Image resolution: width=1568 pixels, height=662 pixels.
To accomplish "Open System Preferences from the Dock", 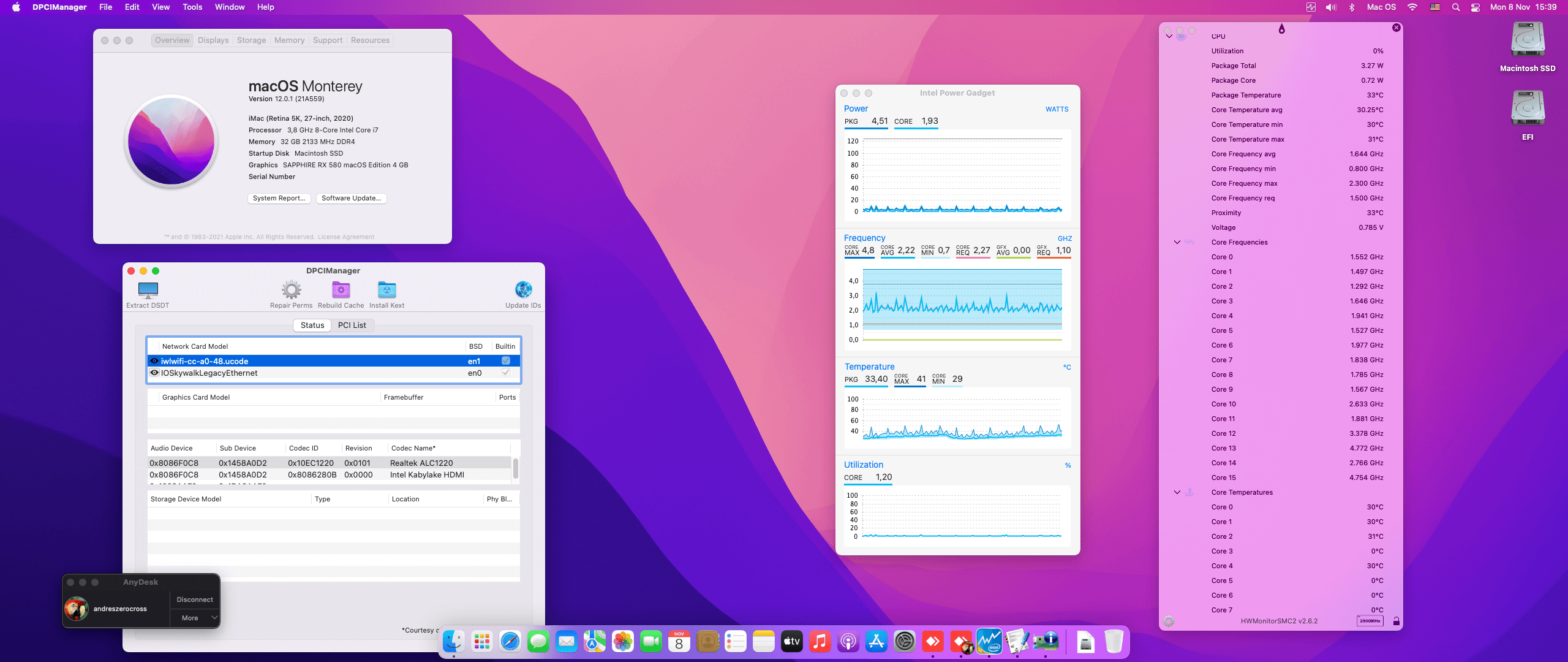I will (x=905, y=642).
